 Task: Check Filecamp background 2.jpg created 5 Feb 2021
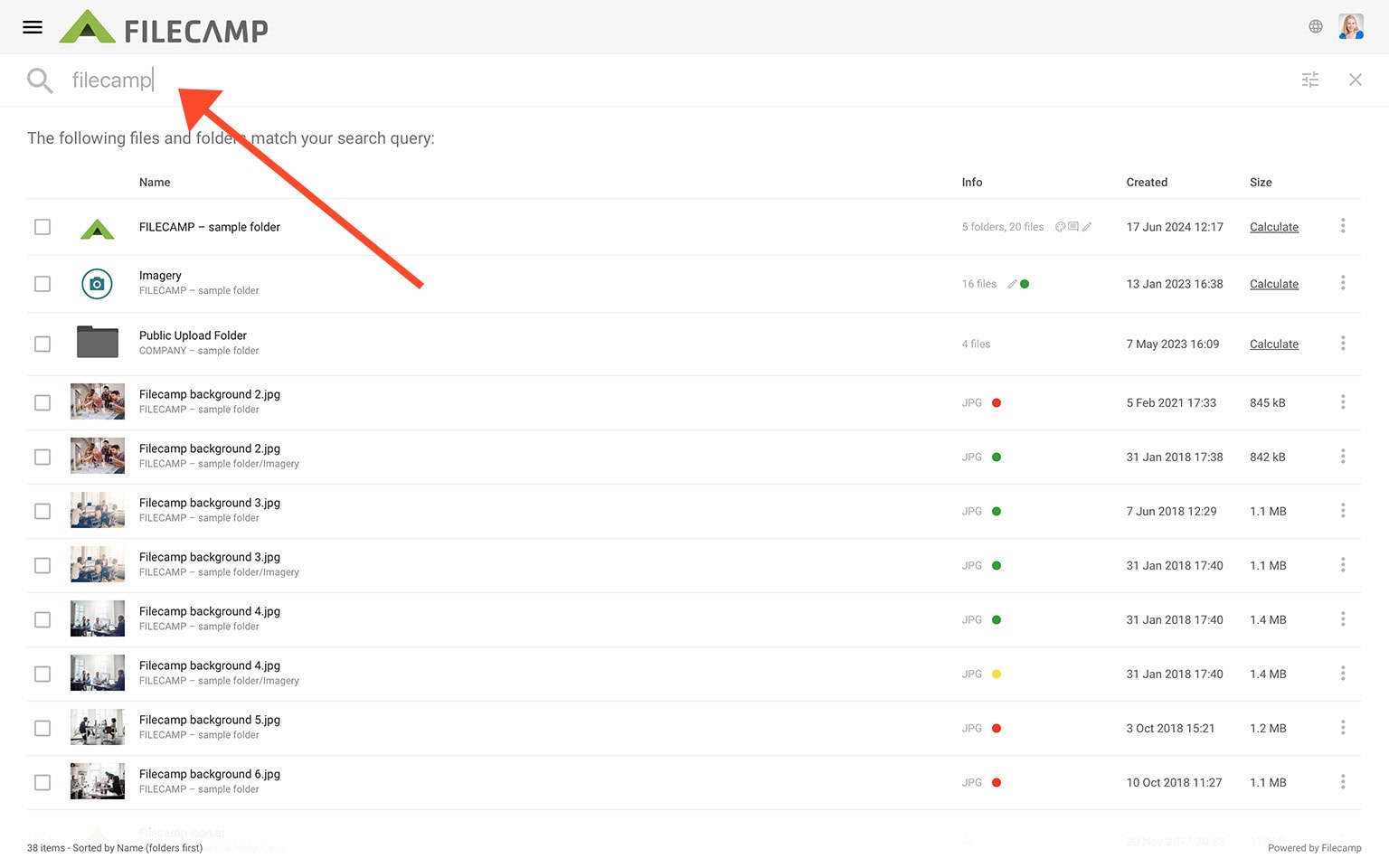[43, 402]
